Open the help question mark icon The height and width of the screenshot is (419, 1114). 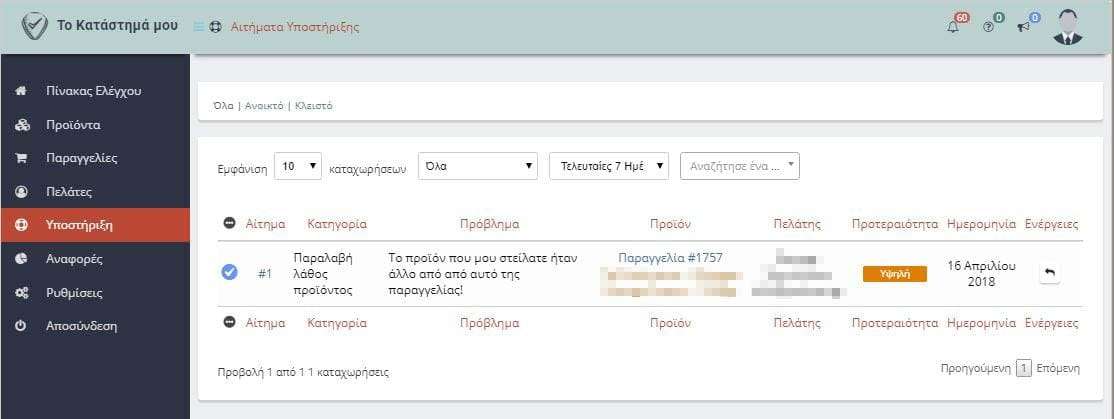coord(988,27)
